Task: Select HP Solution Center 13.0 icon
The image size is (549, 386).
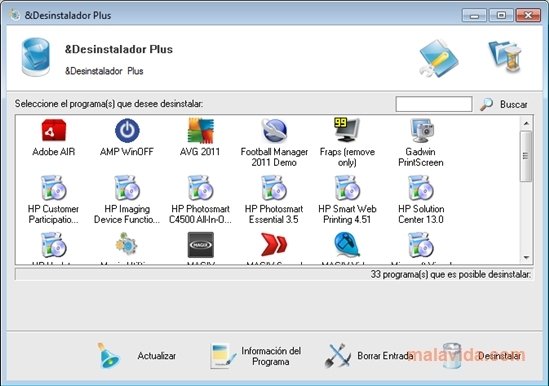Action: pos(421,188)
